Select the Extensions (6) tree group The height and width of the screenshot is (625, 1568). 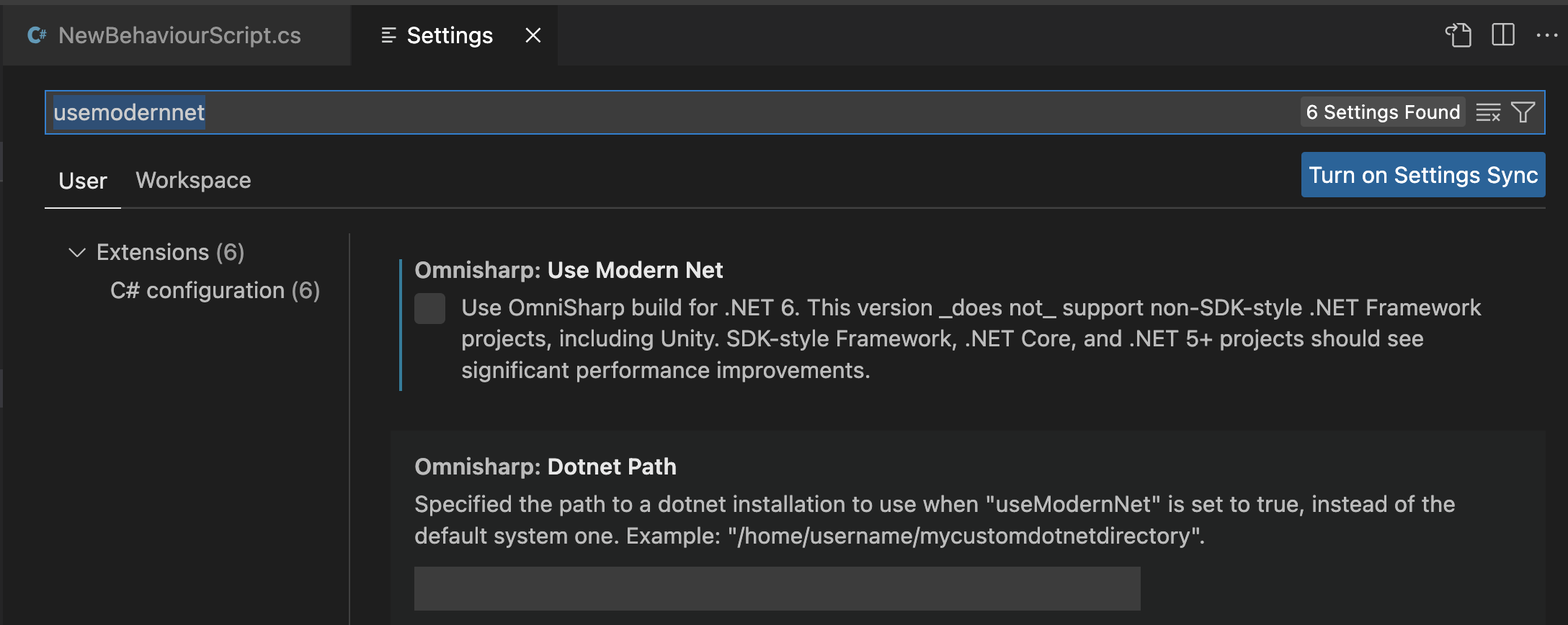[170, 253]
